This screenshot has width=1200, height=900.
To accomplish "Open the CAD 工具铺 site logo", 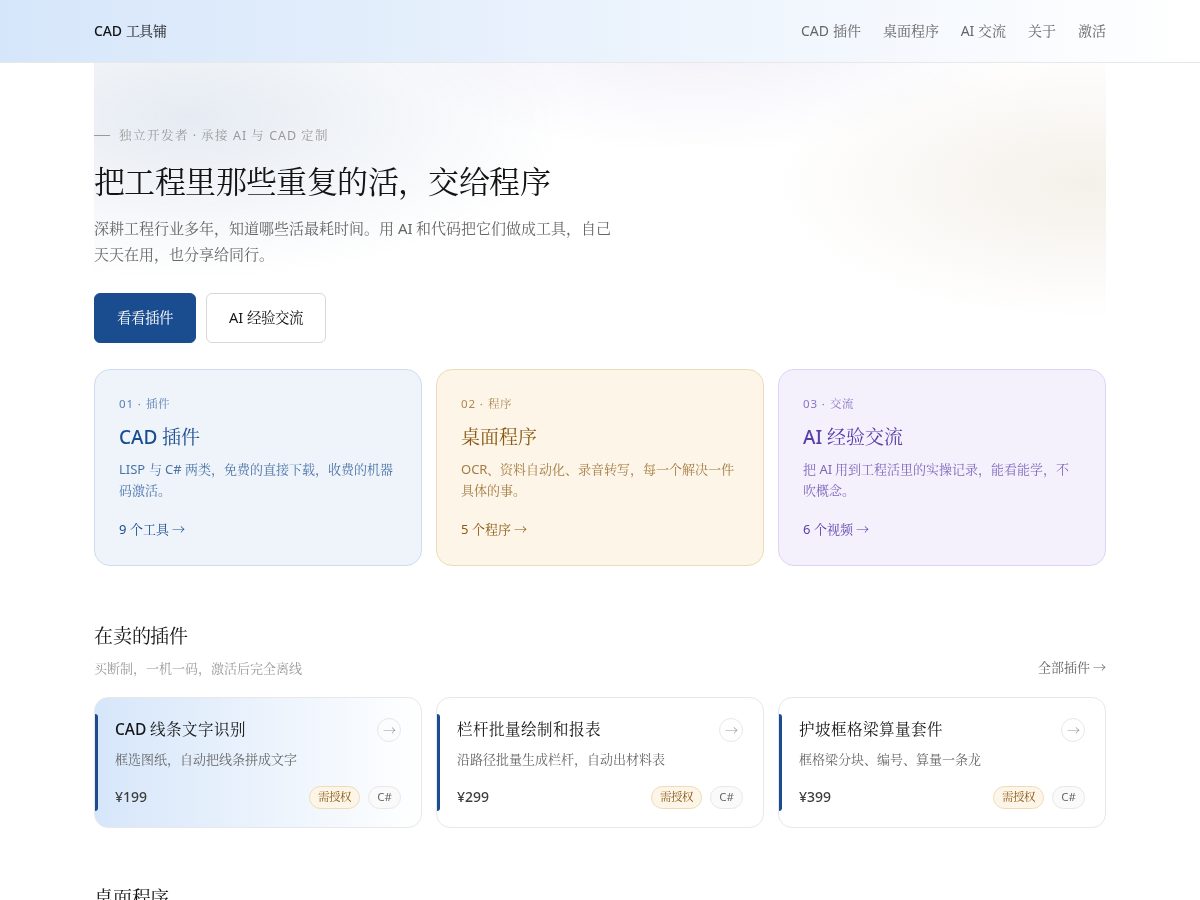I will coord(130,31).
